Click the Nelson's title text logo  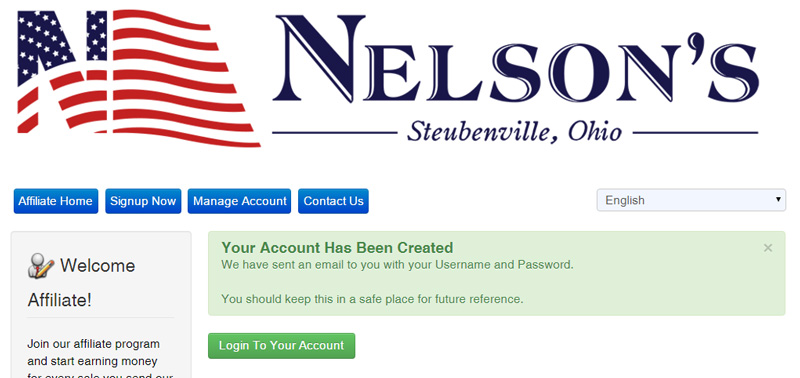515,60
